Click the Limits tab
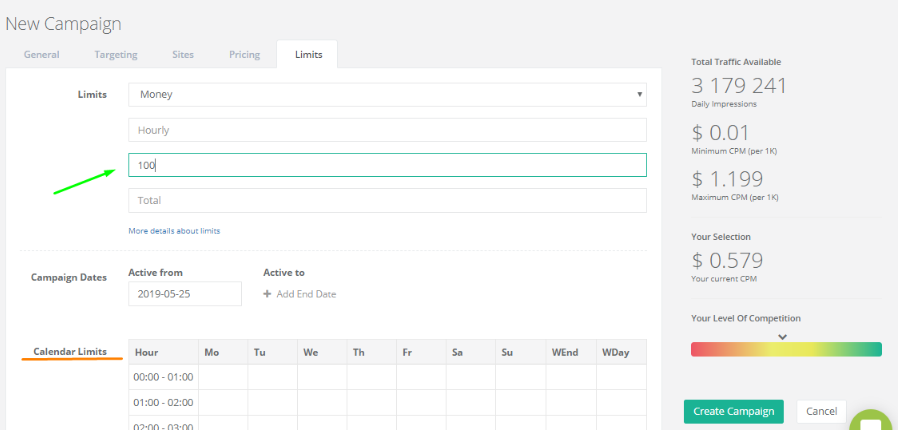 308,55
